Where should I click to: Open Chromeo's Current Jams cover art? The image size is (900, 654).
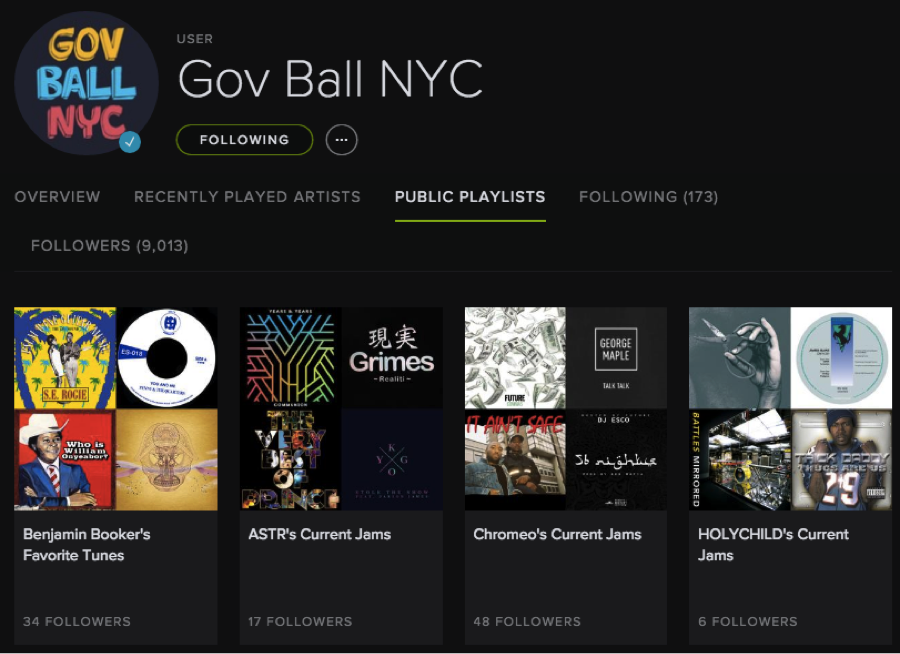[566, 409]
